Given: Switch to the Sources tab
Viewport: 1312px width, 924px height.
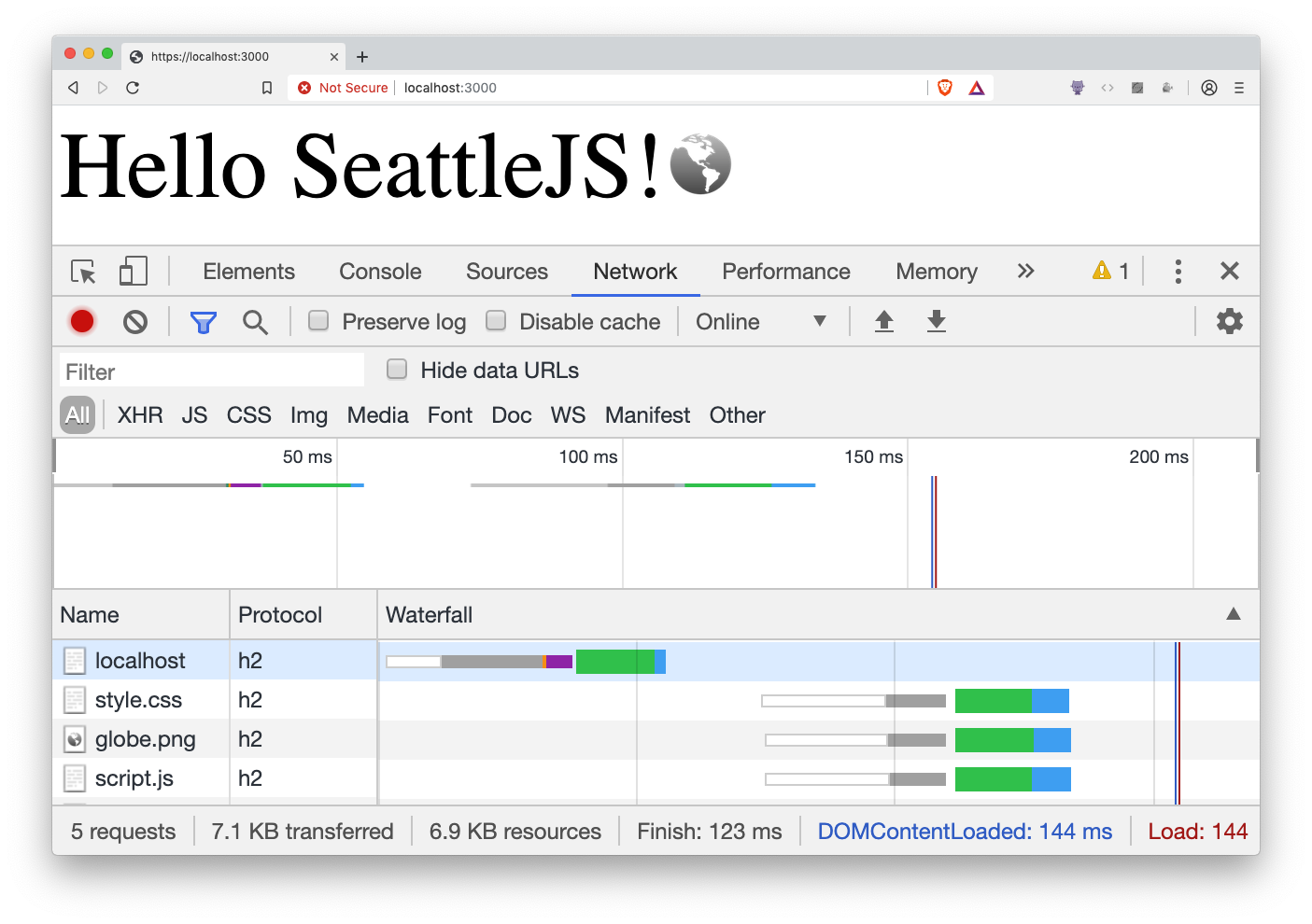Looking at the screenshot, I should point(507,272).
